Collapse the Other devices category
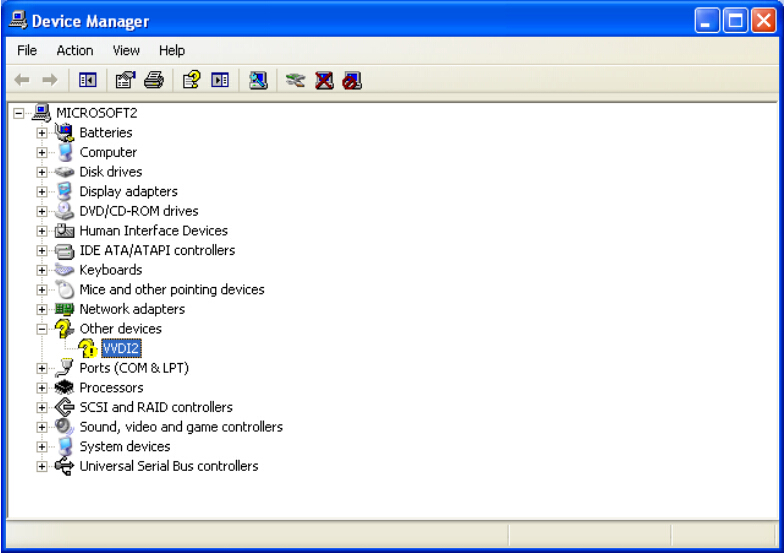 [42, 329]
